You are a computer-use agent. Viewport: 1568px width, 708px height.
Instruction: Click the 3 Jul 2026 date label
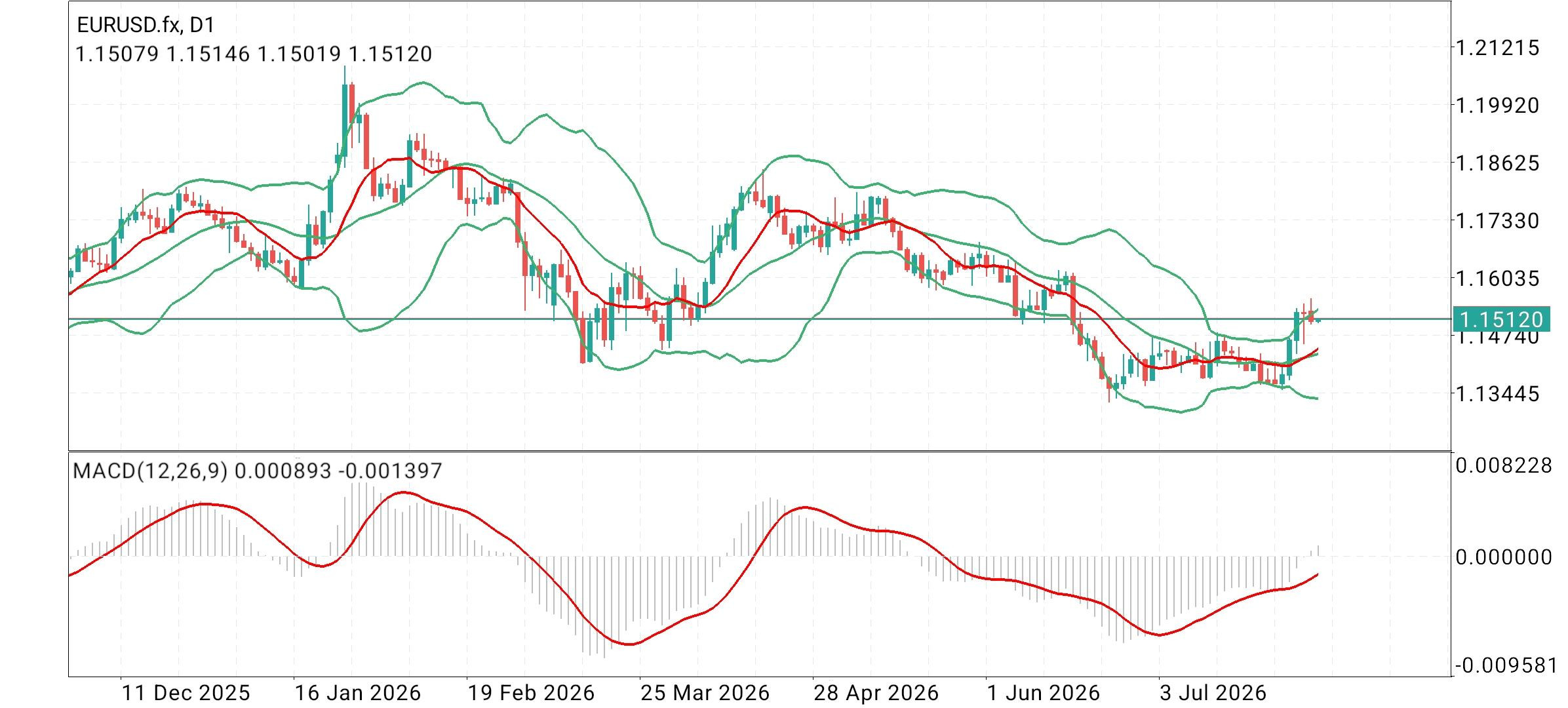coord(1213,693)
